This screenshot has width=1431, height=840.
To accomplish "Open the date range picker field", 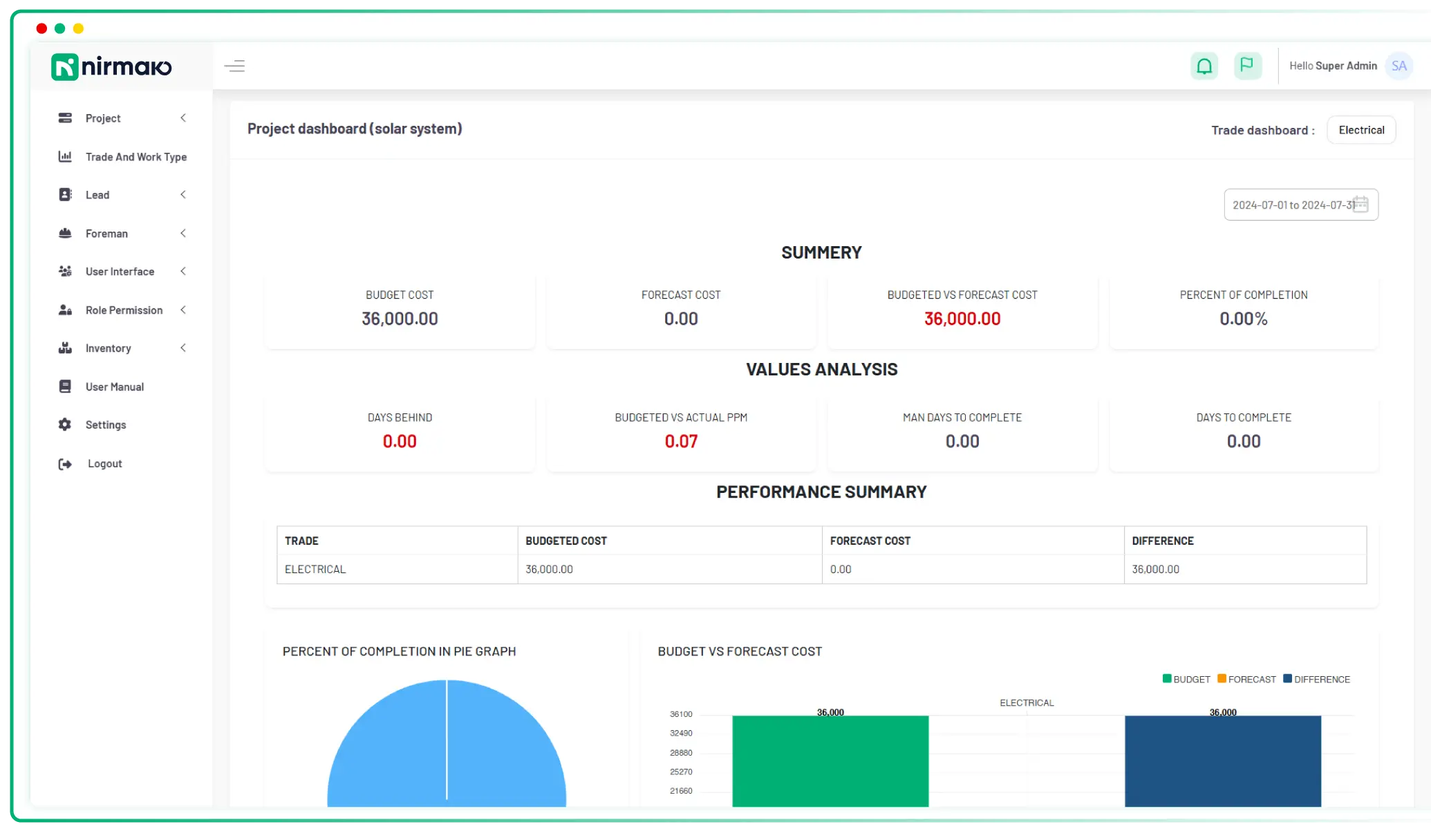I will 1300,205.
